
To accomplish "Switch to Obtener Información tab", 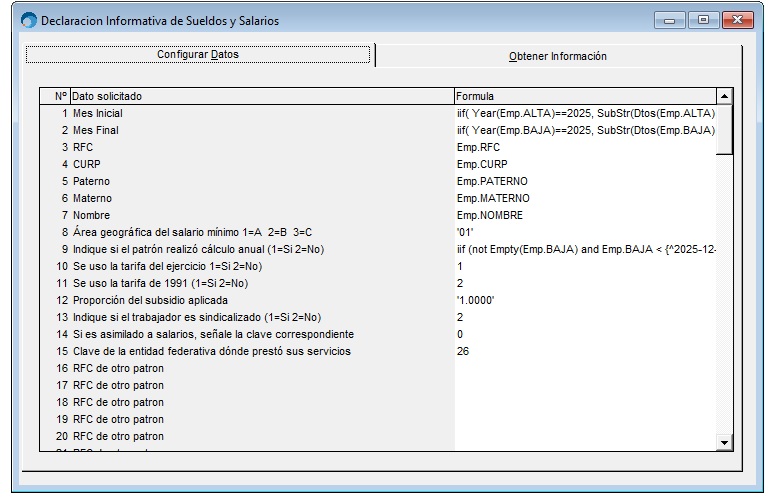I will [x=557, y=56].
